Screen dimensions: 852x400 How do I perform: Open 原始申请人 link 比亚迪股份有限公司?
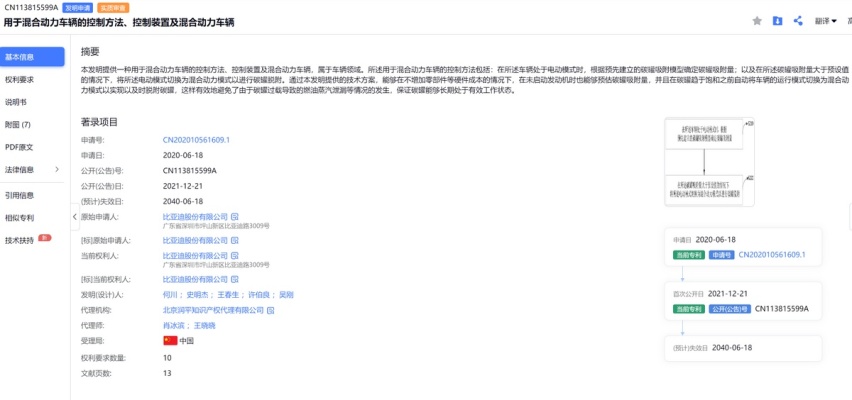coord(195,216)
